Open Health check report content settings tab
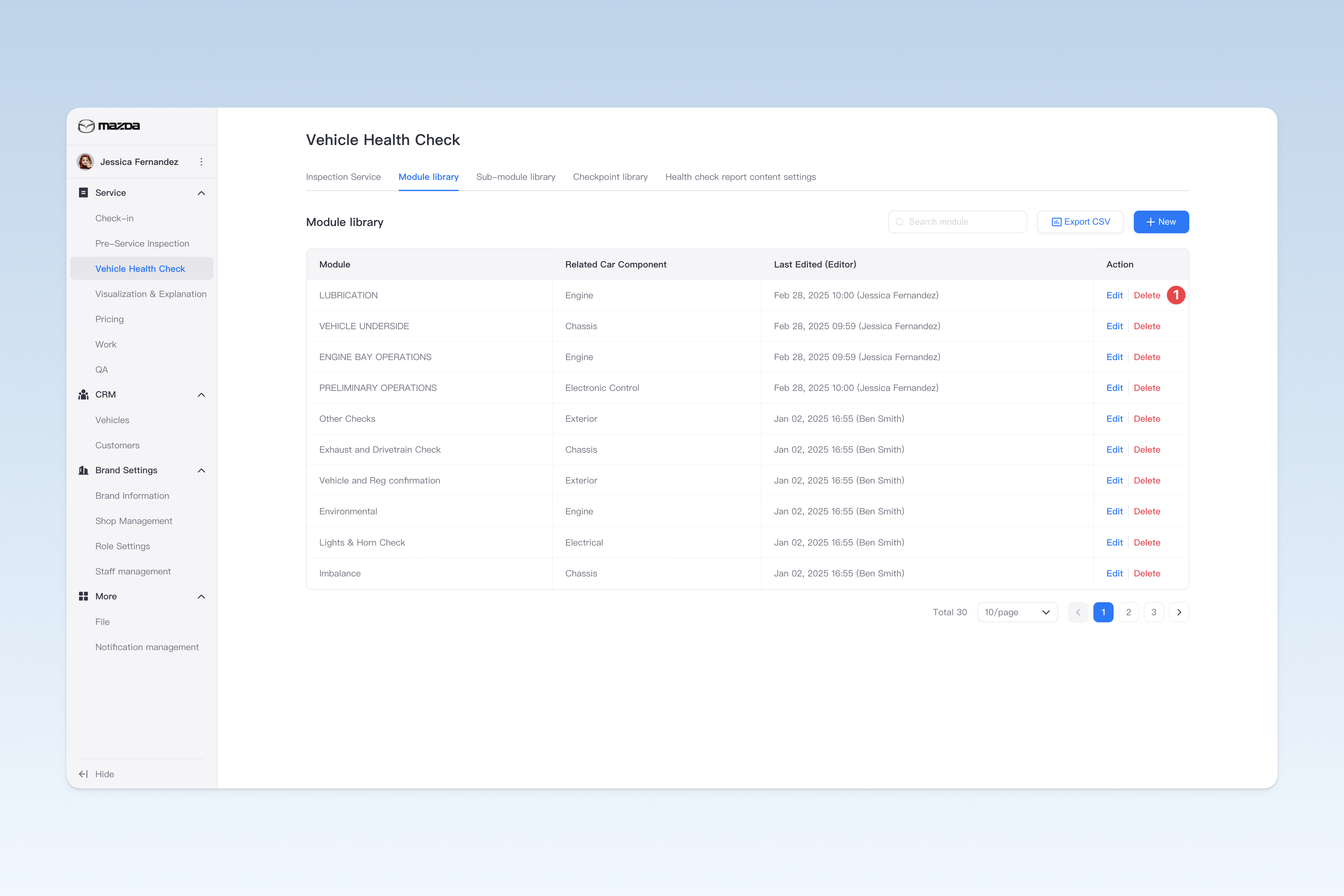 point(740,177)
